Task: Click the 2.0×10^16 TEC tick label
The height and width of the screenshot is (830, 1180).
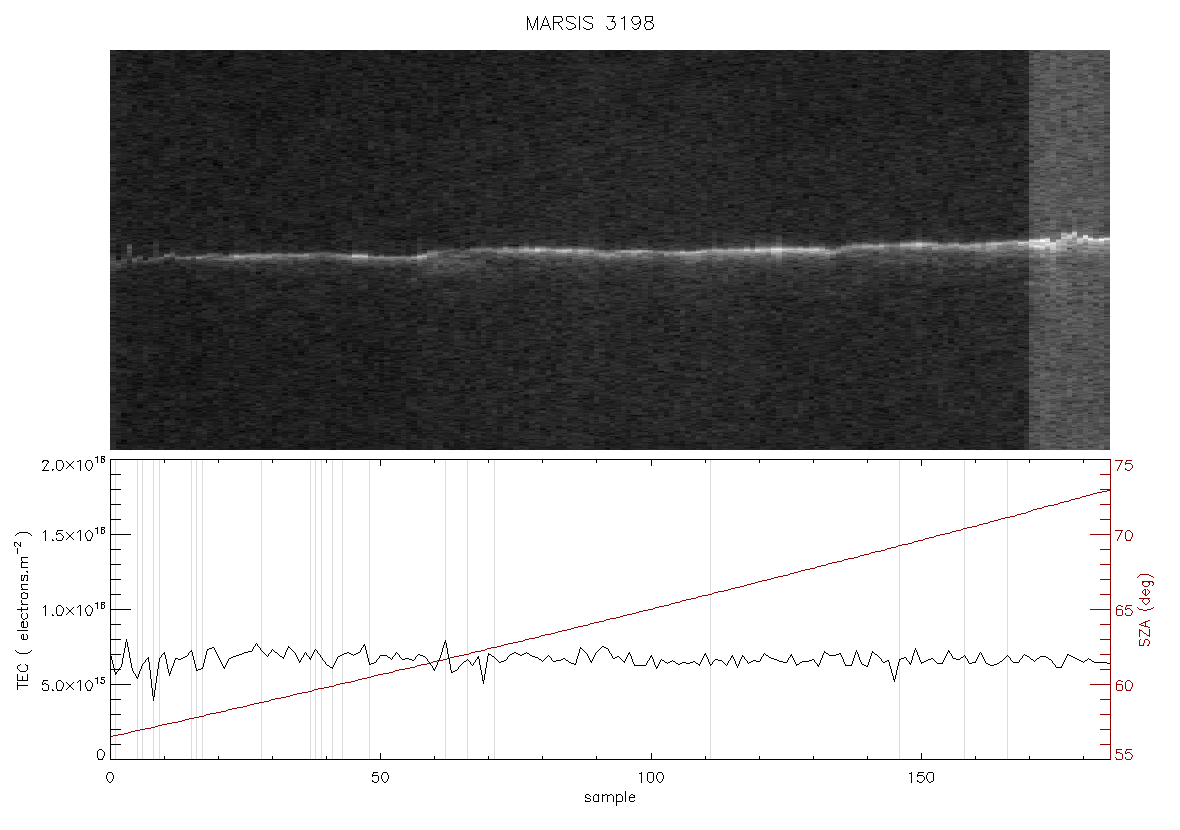Action: (72, 464)
